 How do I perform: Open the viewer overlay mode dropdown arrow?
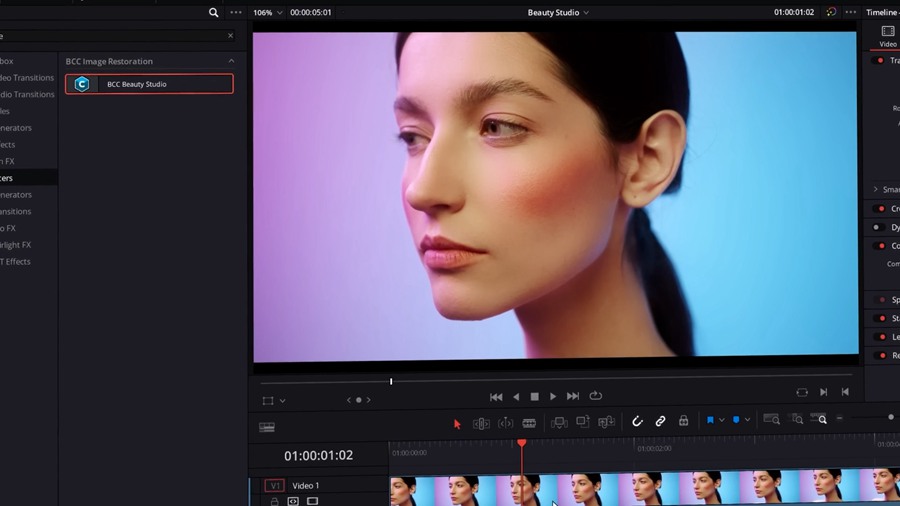coord(282,400)
